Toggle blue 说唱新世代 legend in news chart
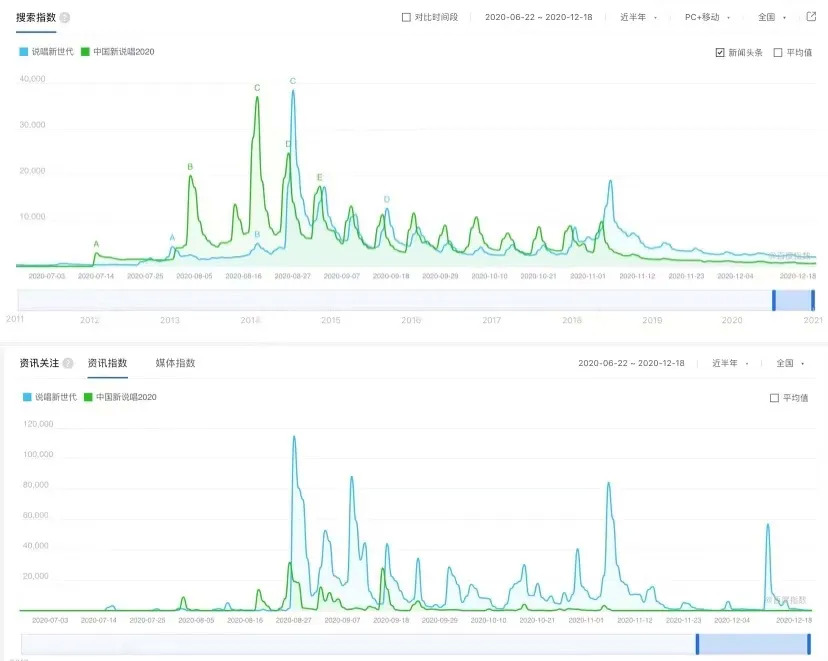The width and height of the screenshot is (828, 661). coord(50,397)
